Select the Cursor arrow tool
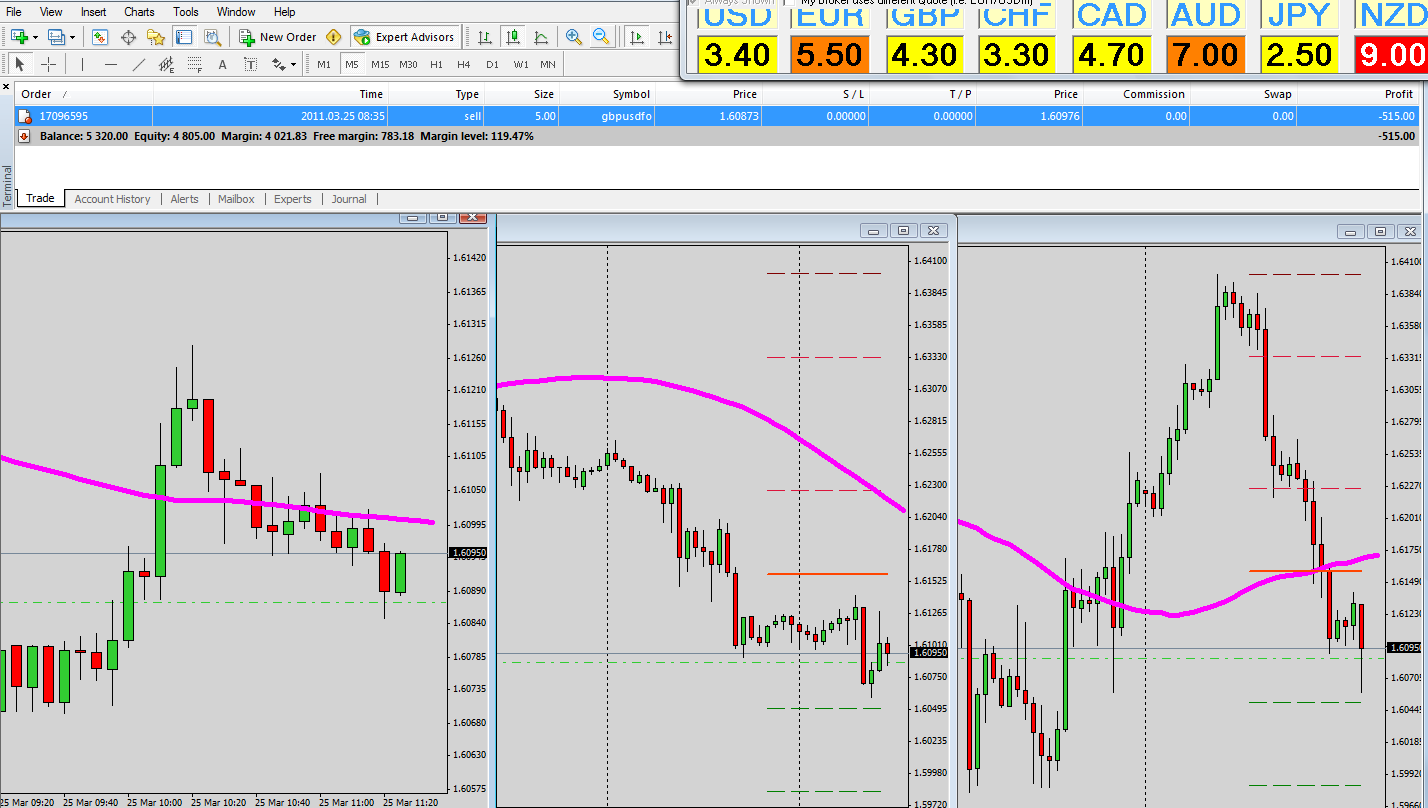The image size is (1428, 808). pos(20,64)
